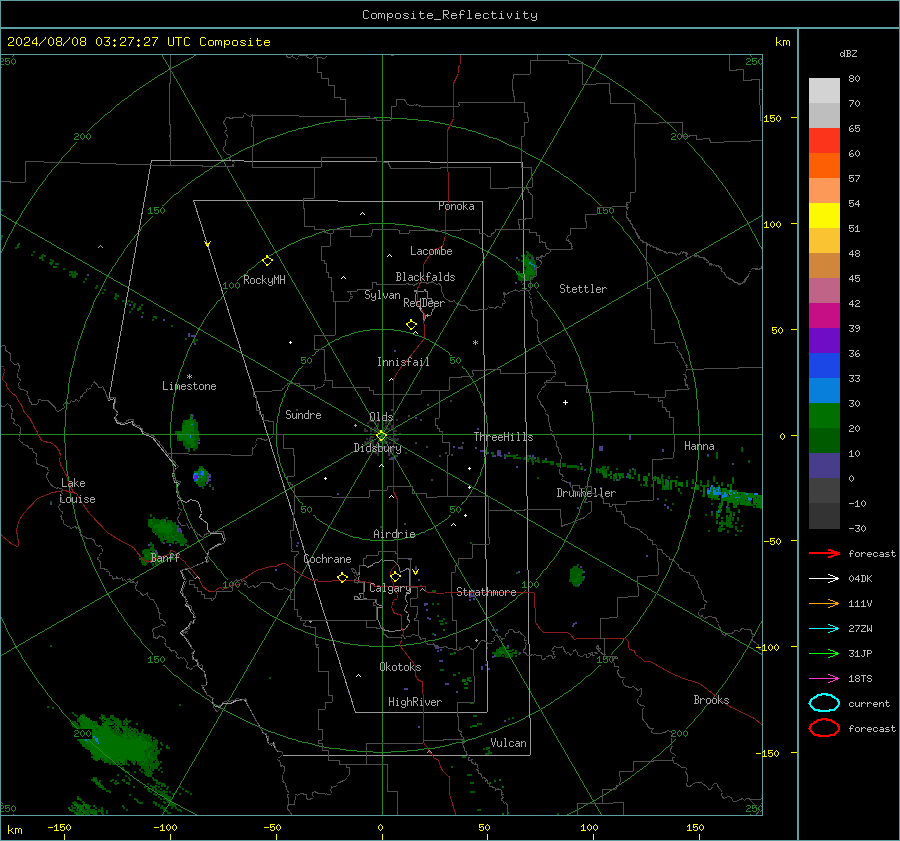Click the cyan current ellipse icon
This screenshot has height=841, width=900.
point(824,703)
